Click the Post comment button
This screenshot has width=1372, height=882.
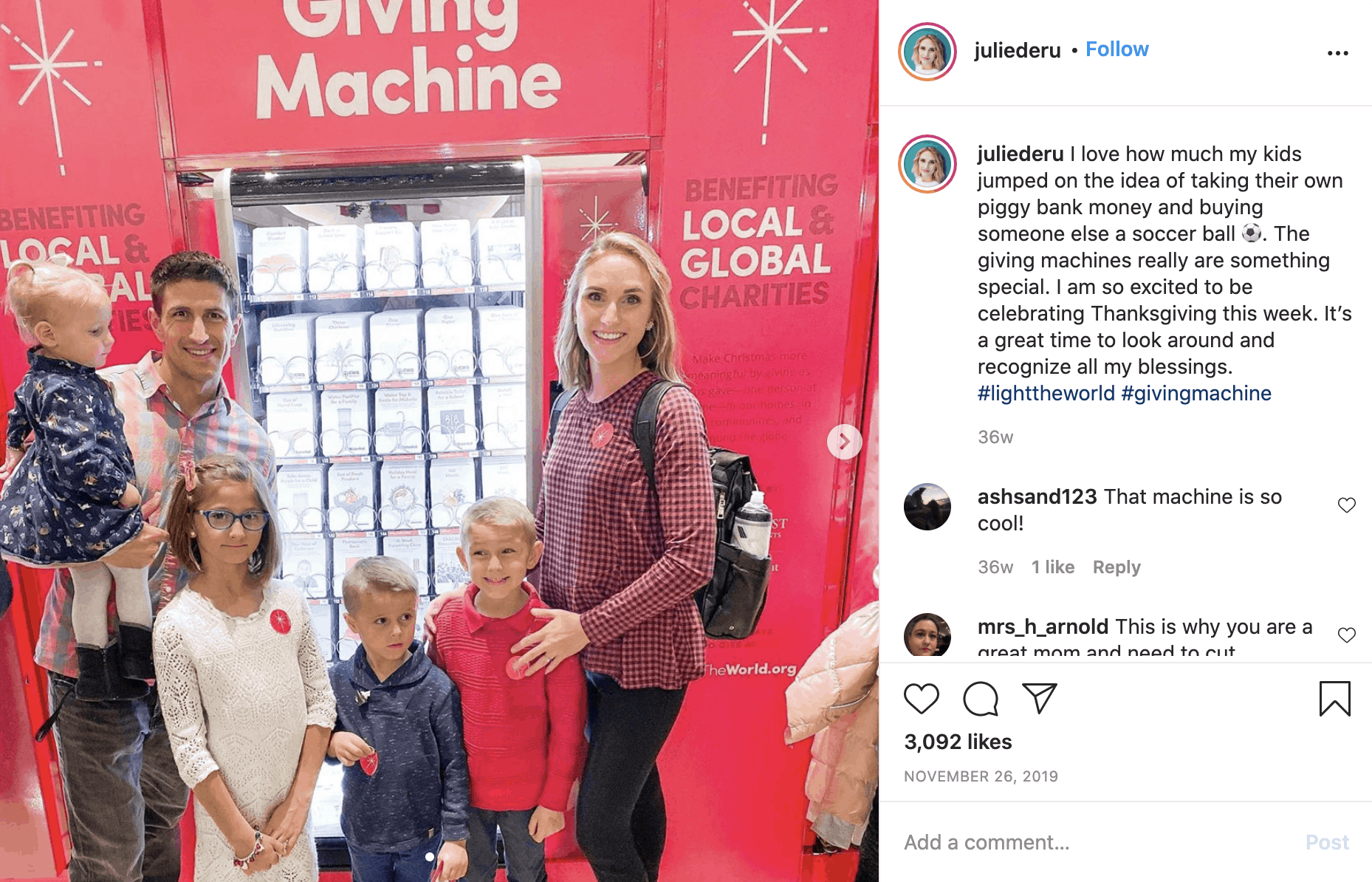pyautogui.click(x=1327, y=842)
